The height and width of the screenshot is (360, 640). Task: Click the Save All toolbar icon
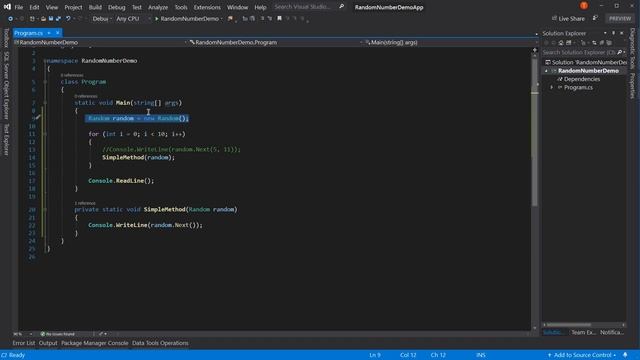58,19
